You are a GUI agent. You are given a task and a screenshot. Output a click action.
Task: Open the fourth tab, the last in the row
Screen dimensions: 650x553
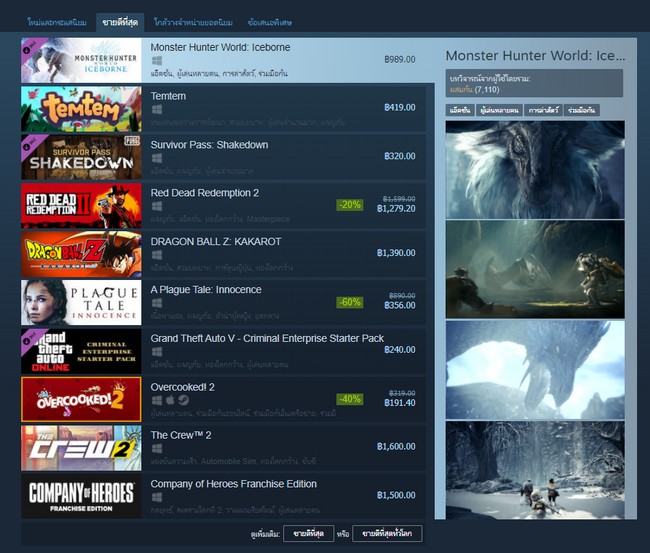pyautogui.click(x=270, y=22)
